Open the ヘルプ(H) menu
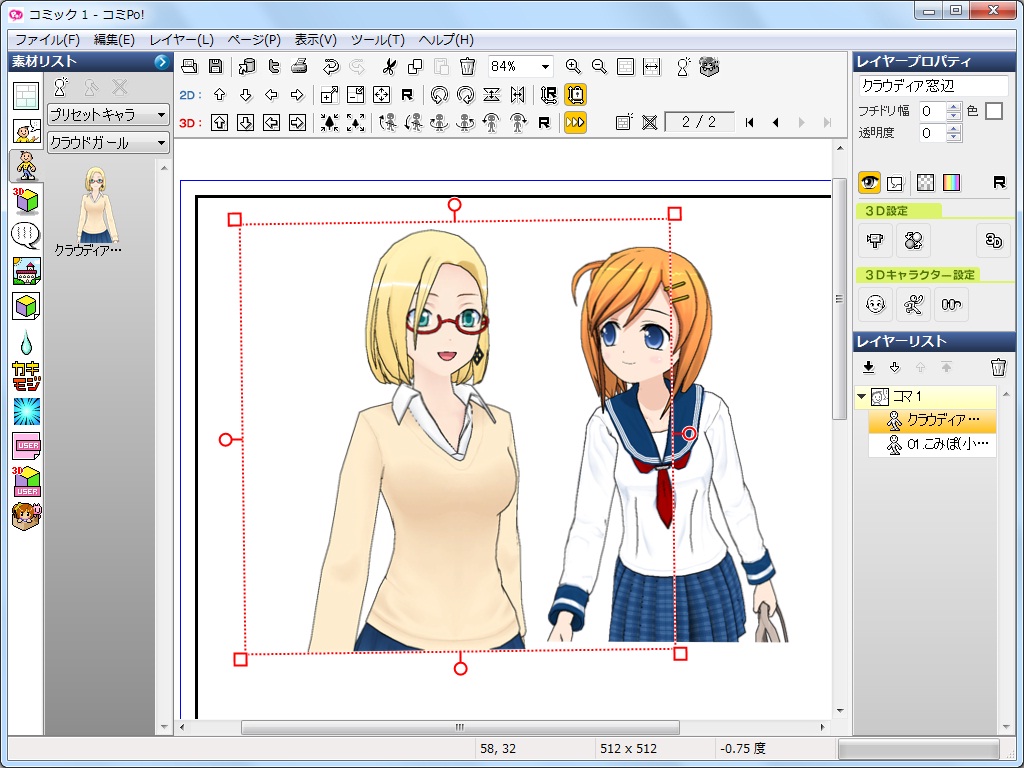 pos(446,40)
